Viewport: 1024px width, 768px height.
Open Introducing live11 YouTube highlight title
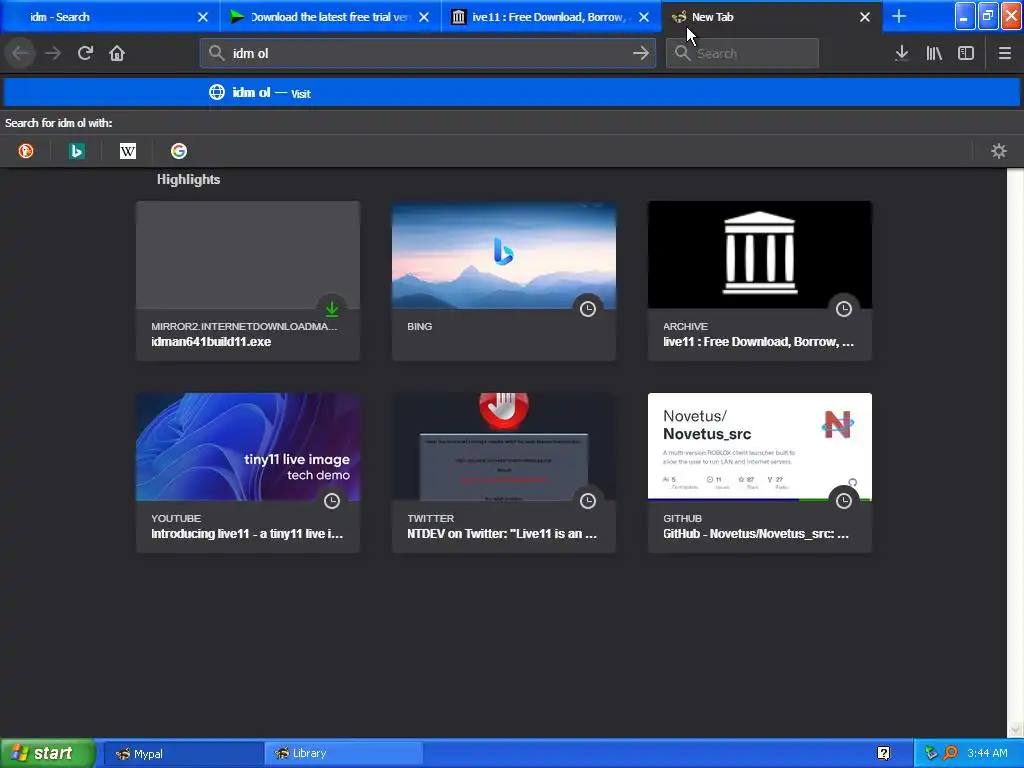click(247, 534)
